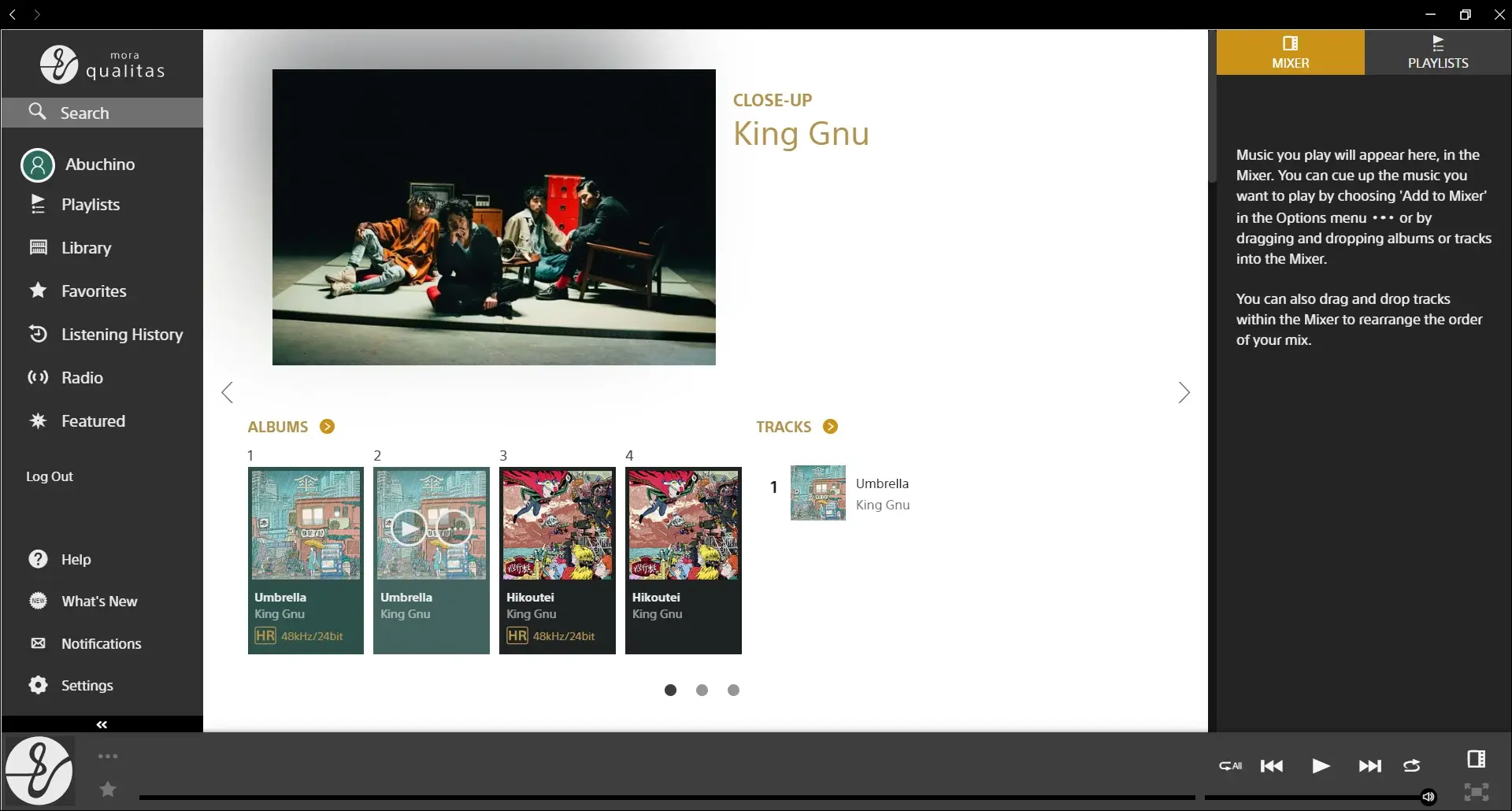Skip to the previous track
Viewport: 1512px width, 811px height.
(1272, 766)
